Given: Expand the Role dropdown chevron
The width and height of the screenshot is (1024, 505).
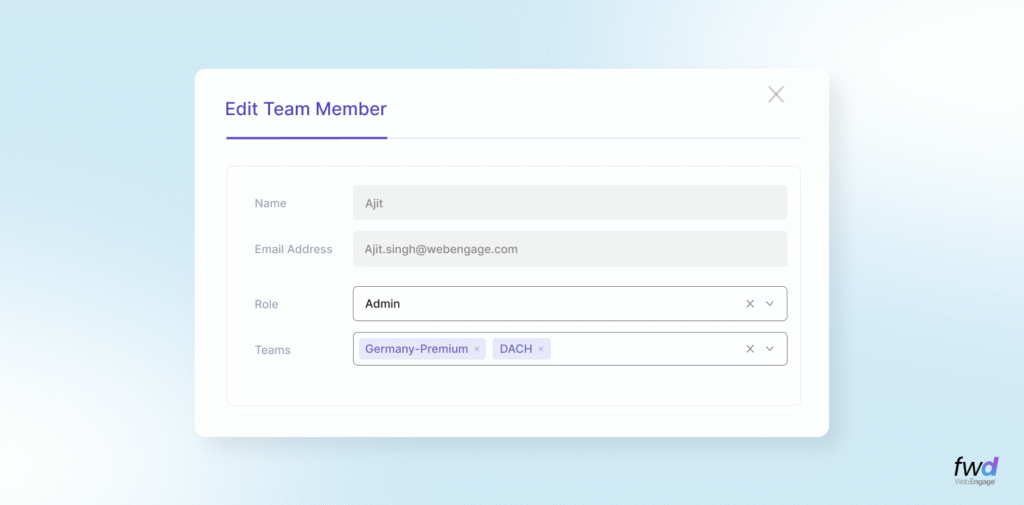Looking at the screenshot, I should click(770, 304).
